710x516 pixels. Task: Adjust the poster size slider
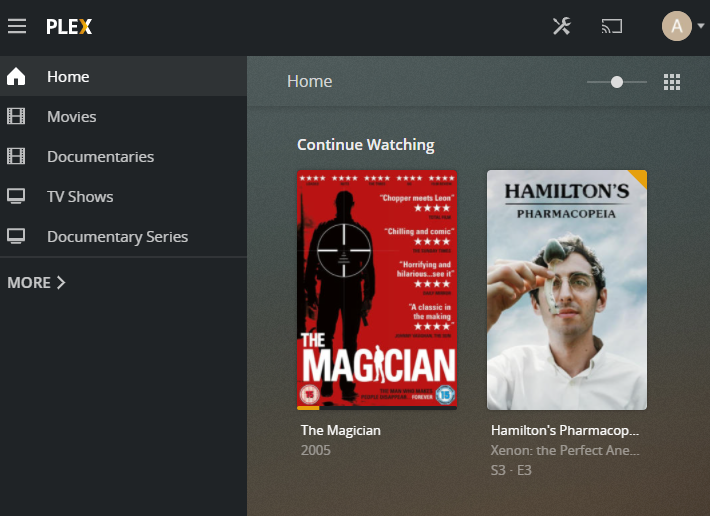pyautogui.click(x=617, y=82)
